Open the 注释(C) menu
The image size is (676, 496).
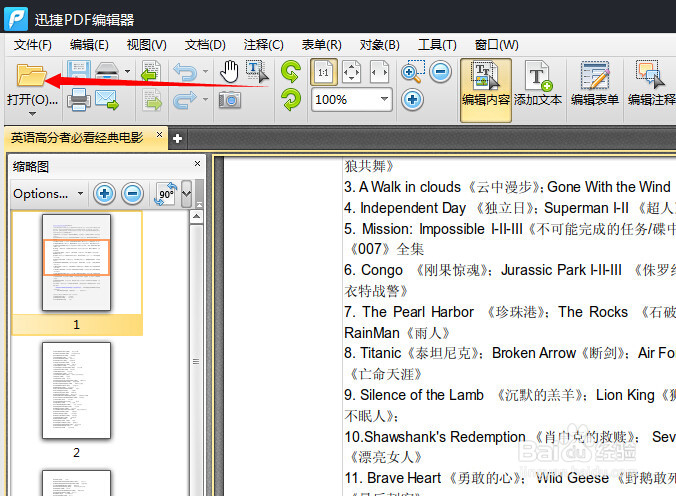[263, 45]
